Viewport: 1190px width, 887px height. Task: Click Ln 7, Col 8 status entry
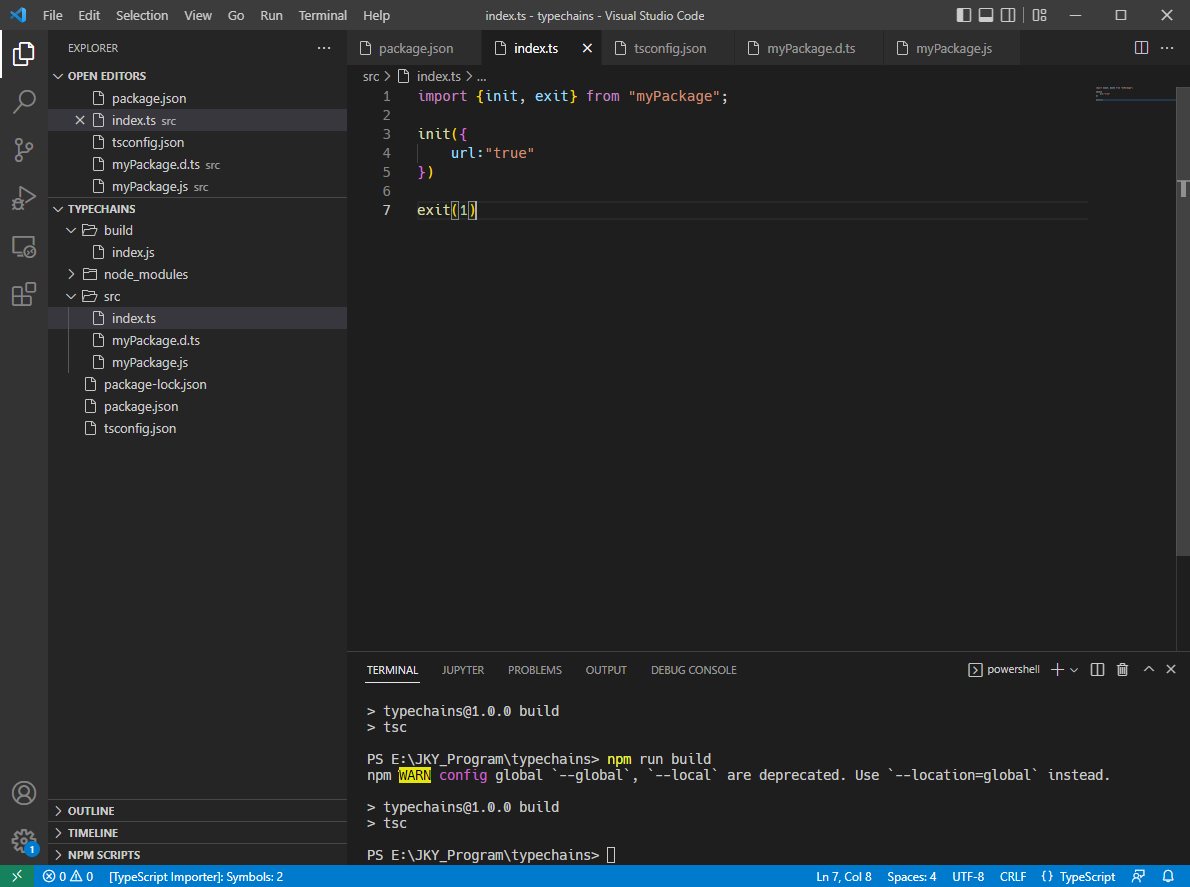coord(844,876)
